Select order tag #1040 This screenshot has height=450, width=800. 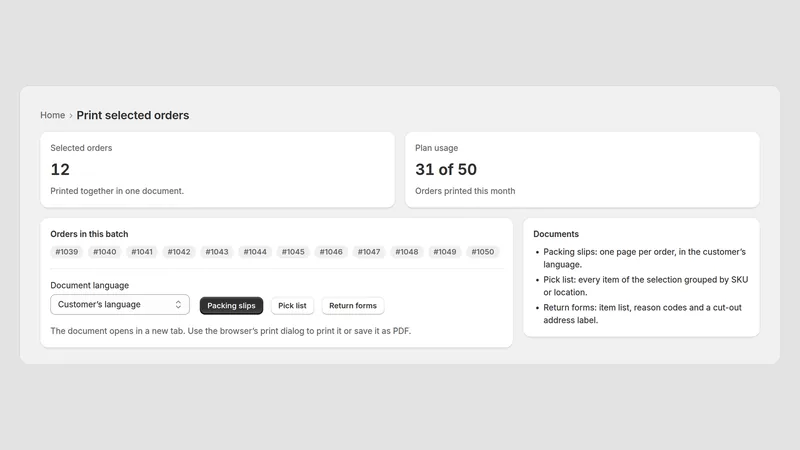(105, 252)
